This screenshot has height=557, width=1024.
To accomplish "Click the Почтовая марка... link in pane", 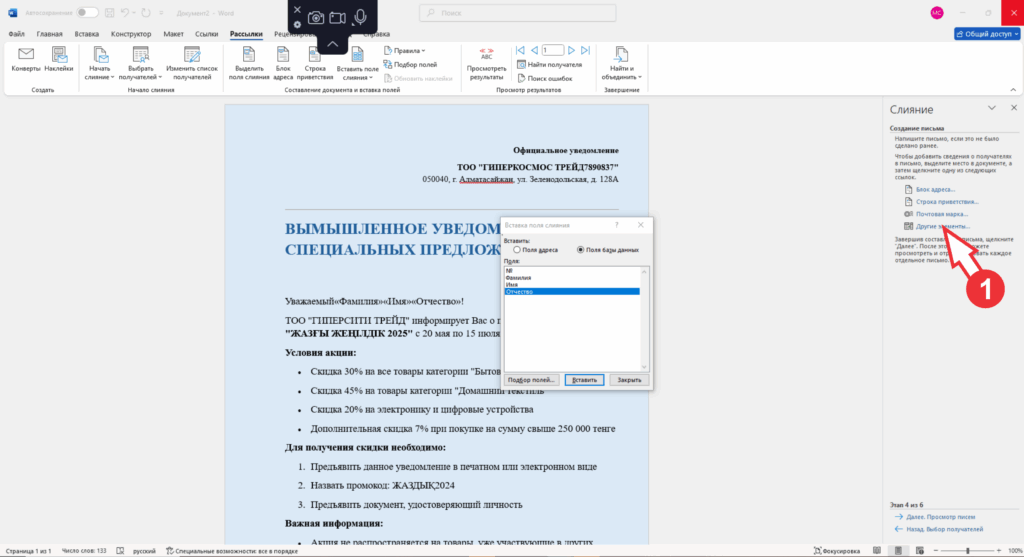I will pyautogui.click(x=942, y=214).
